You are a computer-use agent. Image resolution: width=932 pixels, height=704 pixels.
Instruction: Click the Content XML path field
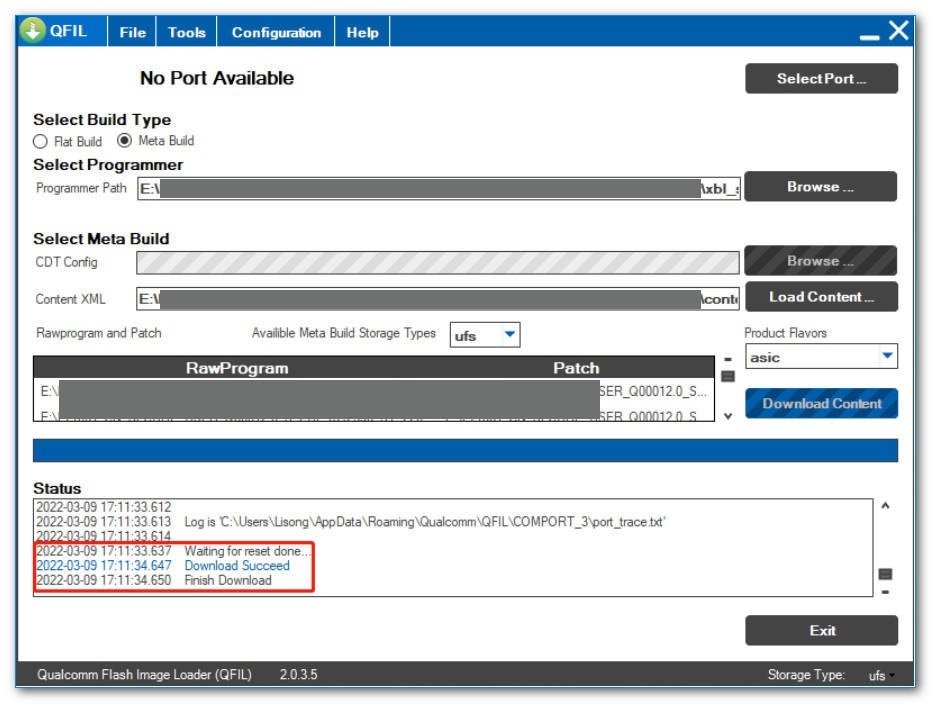[x=438, y=298]
